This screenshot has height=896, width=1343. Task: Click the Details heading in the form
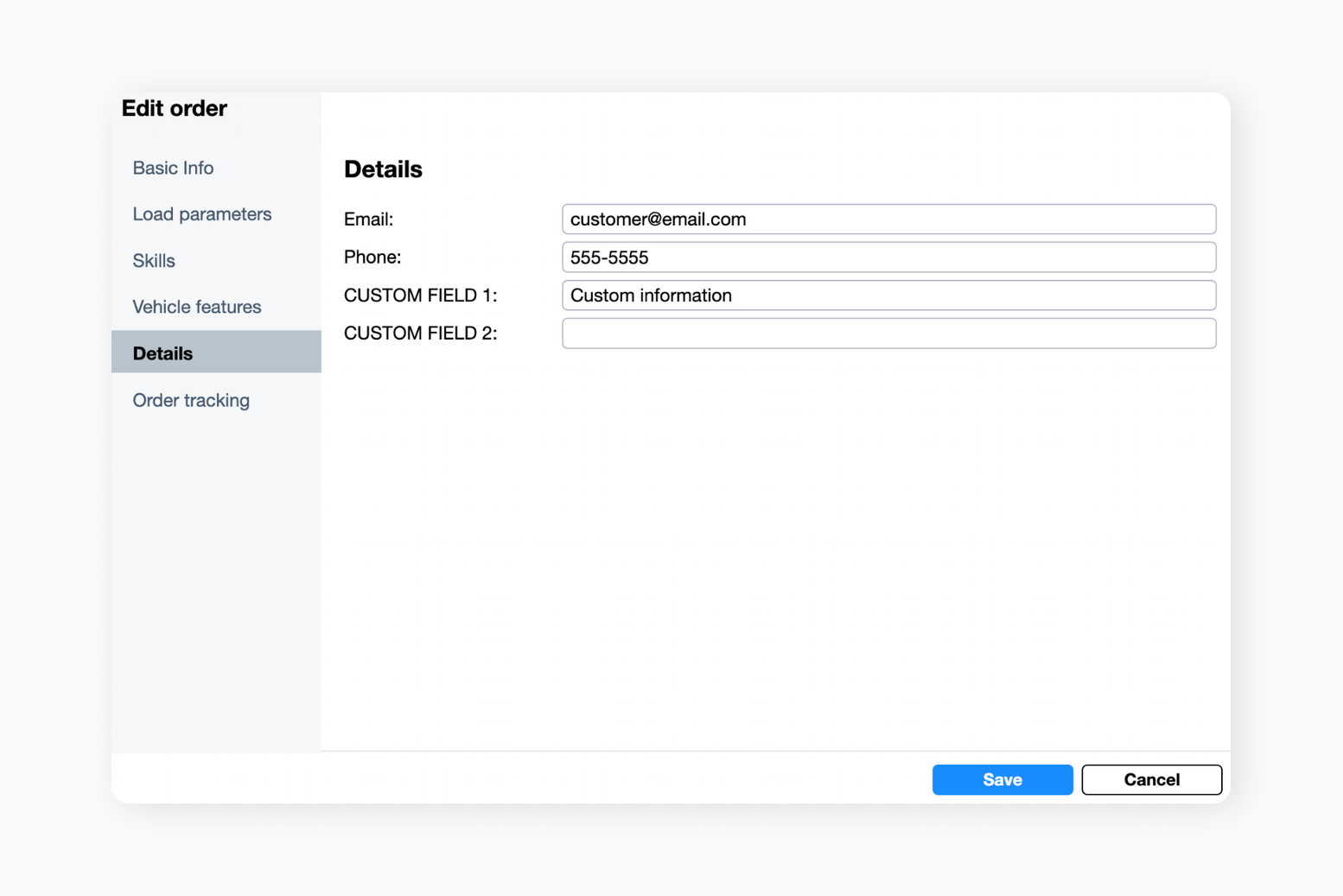(x=383, y=169)
